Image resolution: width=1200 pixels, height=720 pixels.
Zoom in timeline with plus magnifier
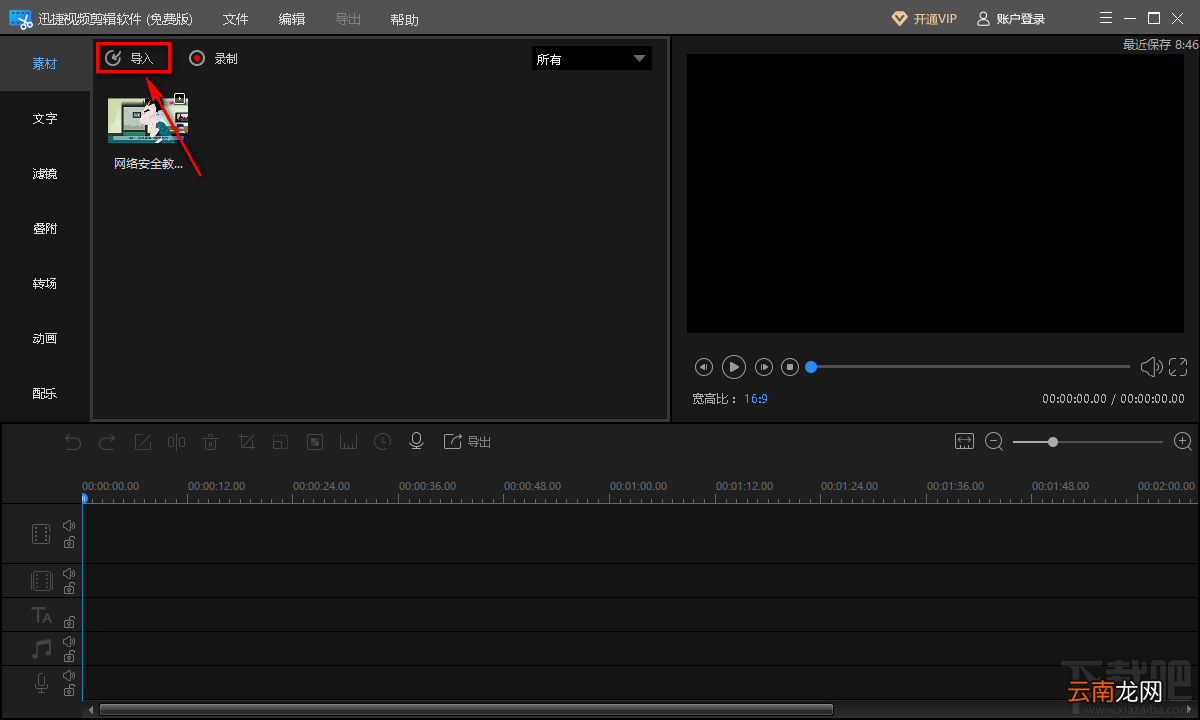1182,441
